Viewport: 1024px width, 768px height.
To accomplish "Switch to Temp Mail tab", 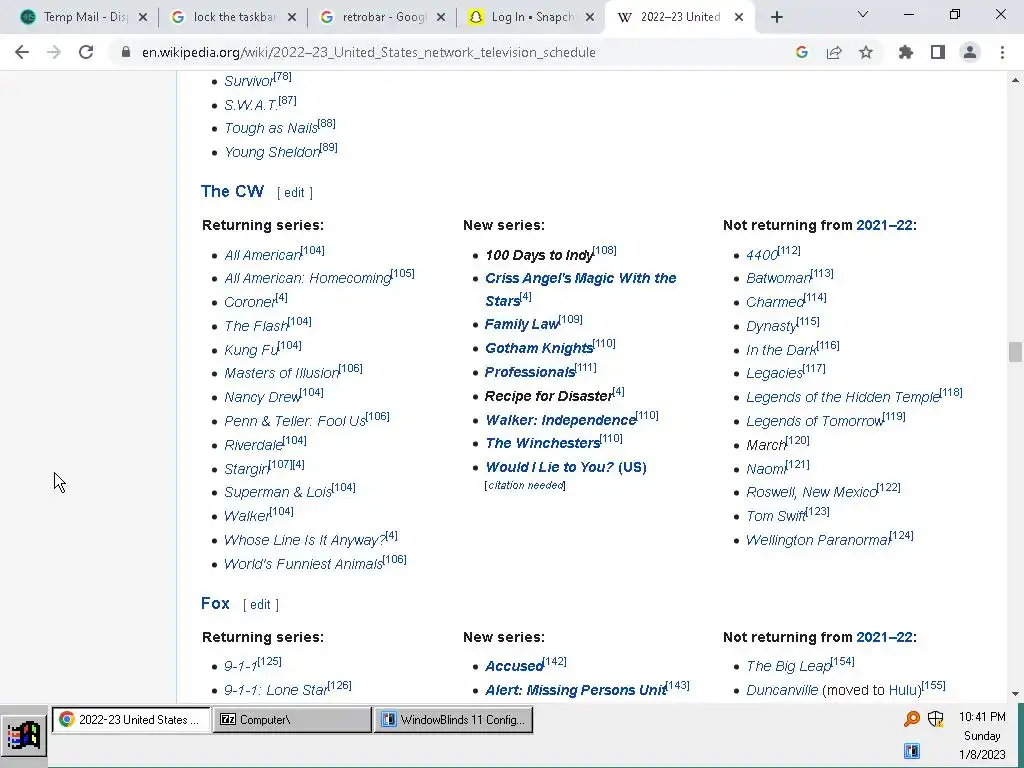I will 84,18.
